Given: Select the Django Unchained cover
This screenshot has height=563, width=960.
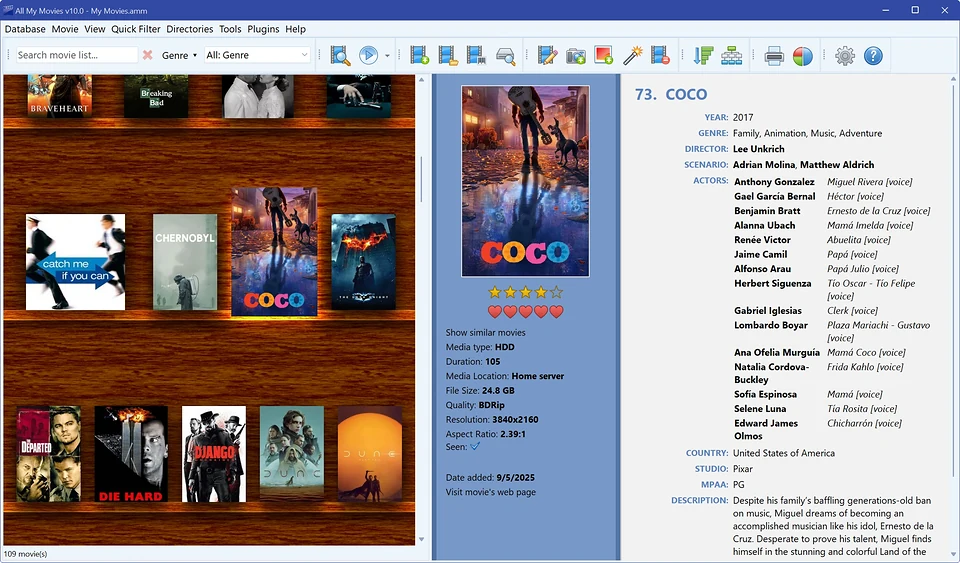Looking at the screenshot, I should pyautogui.click(x=214, y=454).
